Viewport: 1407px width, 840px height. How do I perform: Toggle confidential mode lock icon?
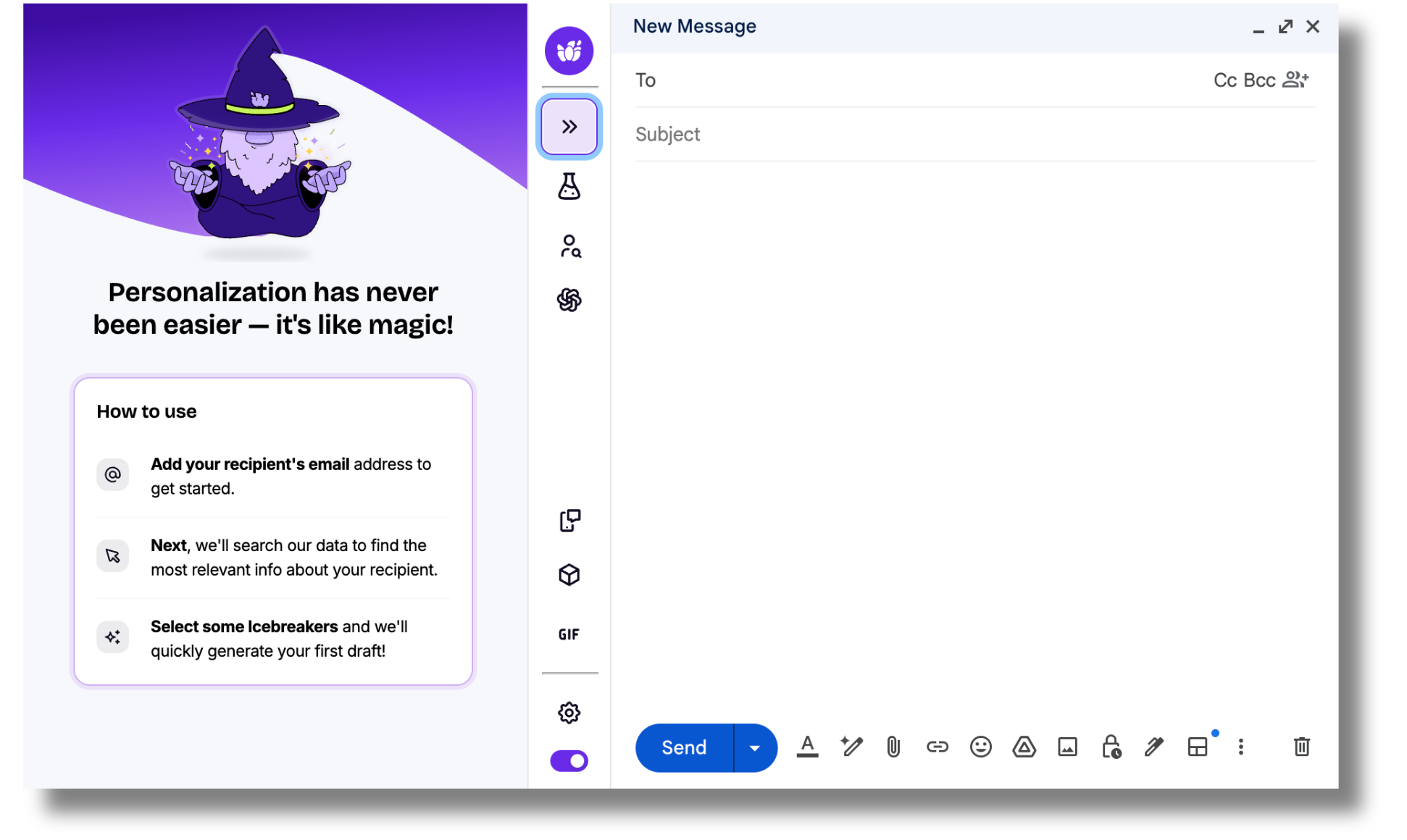point(1111,747)
